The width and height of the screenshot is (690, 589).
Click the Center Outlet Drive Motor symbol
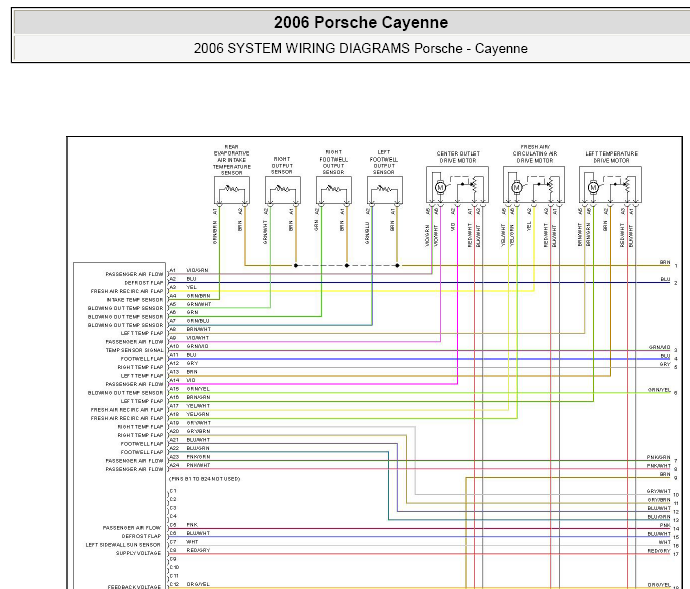pos(457,184)
